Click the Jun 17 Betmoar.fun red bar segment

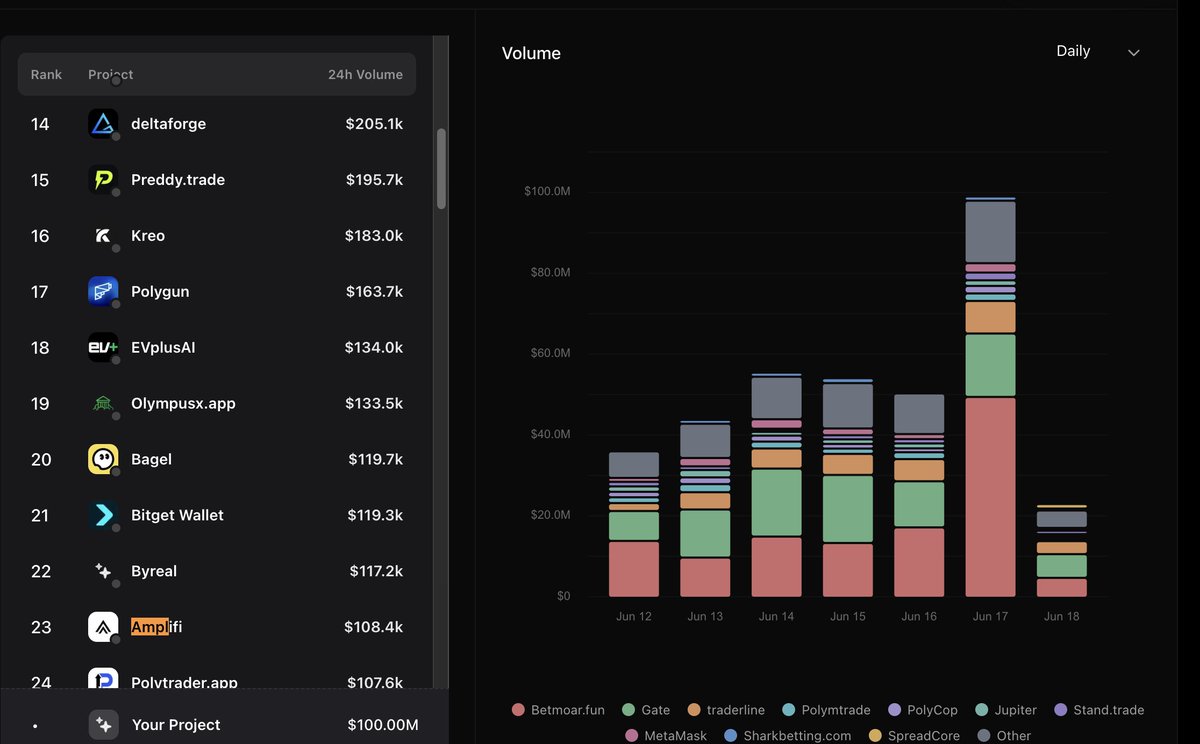point(990,497)
